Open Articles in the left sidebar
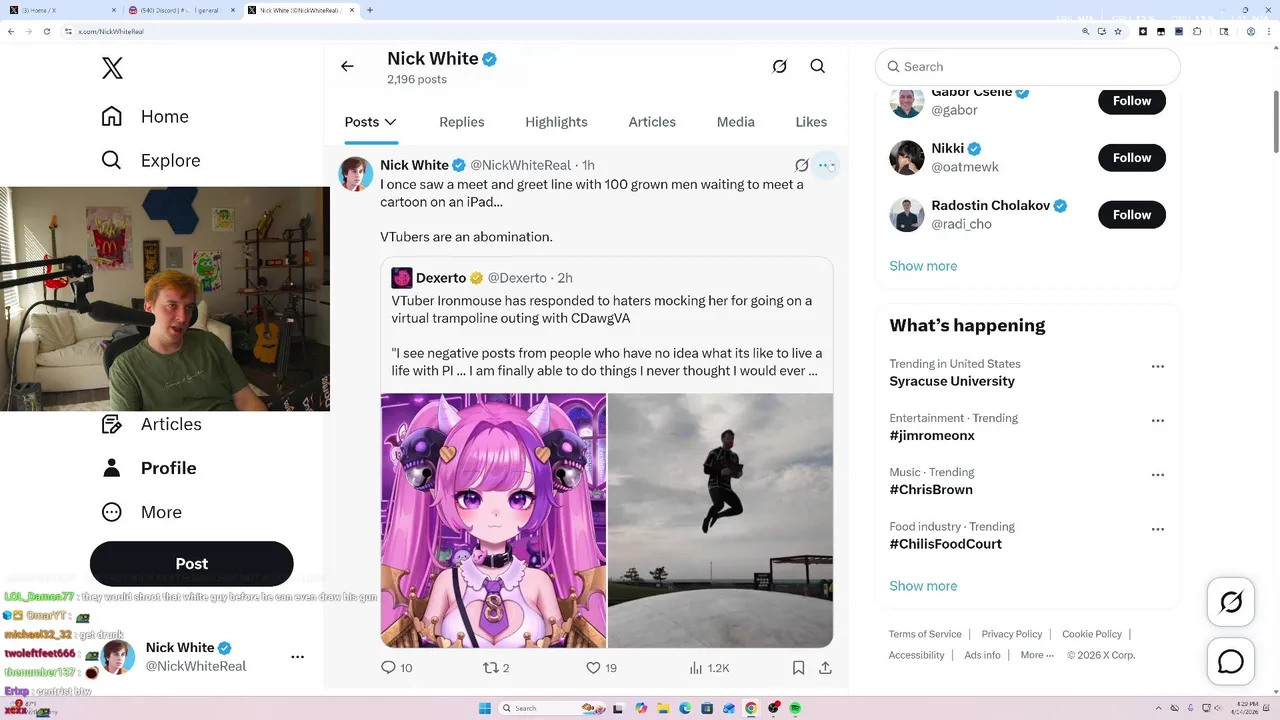Viewport: 1280px width, 720px height. click(x=152, y=424)
